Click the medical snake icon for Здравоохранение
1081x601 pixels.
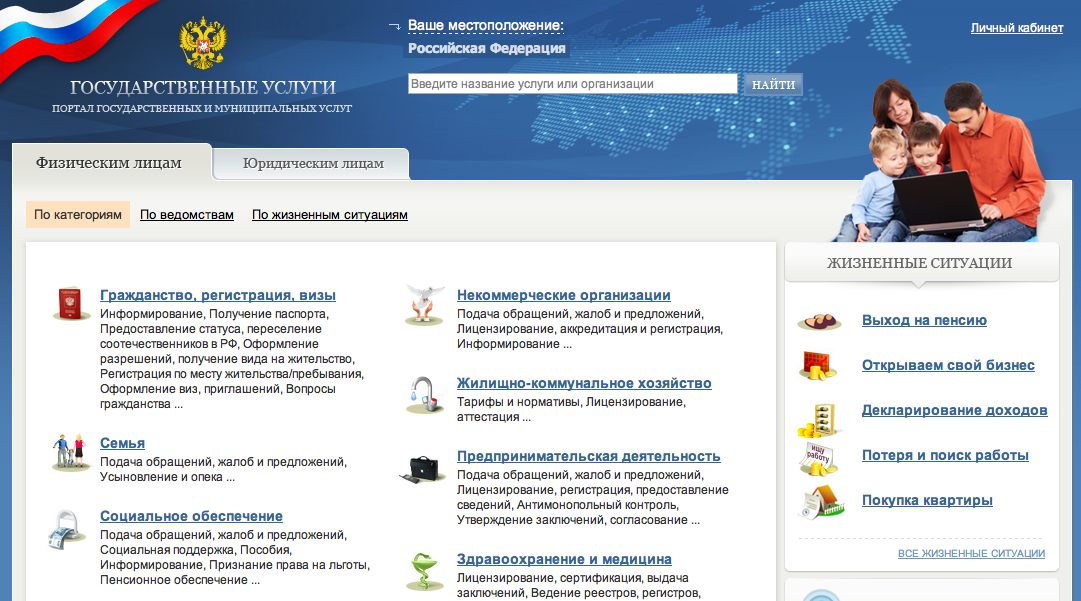click(x=424, y=571)
